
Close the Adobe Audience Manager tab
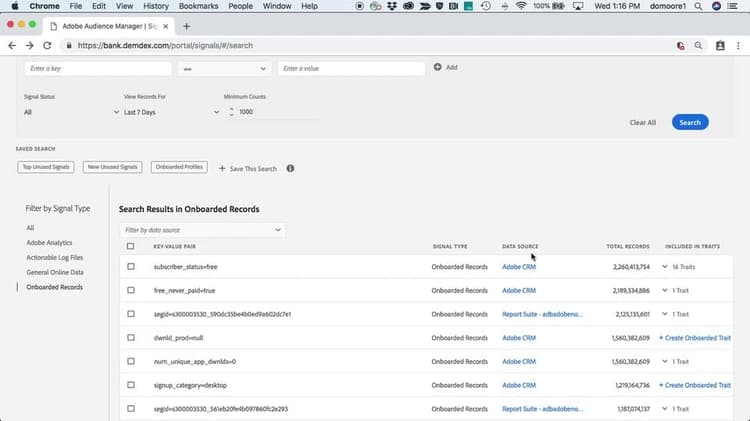point(165,26)
